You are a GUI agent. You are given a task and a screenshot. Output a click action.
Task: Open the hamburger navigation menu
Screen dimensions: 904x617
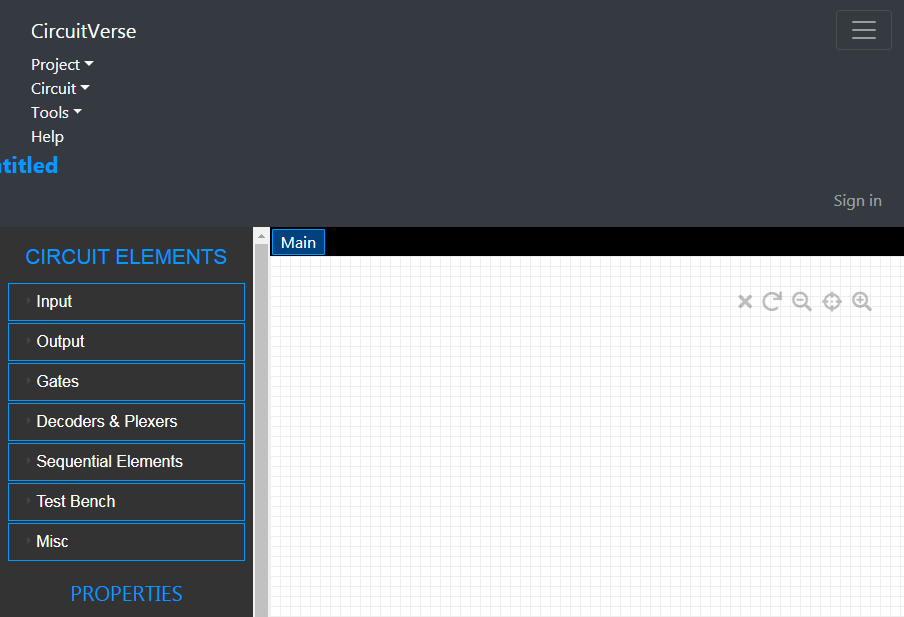[863, 30]
